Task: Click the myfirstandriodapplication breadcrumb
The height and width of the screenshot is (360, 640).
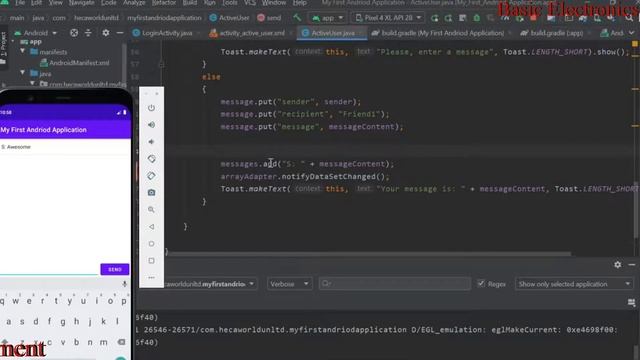Action: coord(164,18)
